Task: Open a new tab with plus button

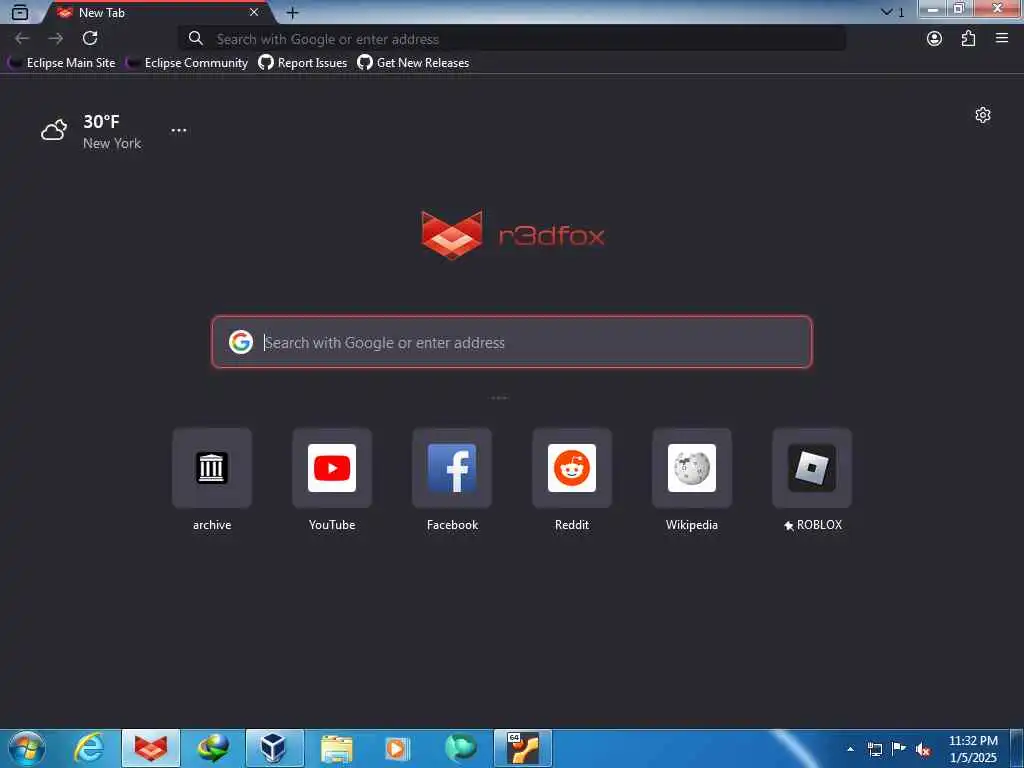Action: click(x=293, y=12)
